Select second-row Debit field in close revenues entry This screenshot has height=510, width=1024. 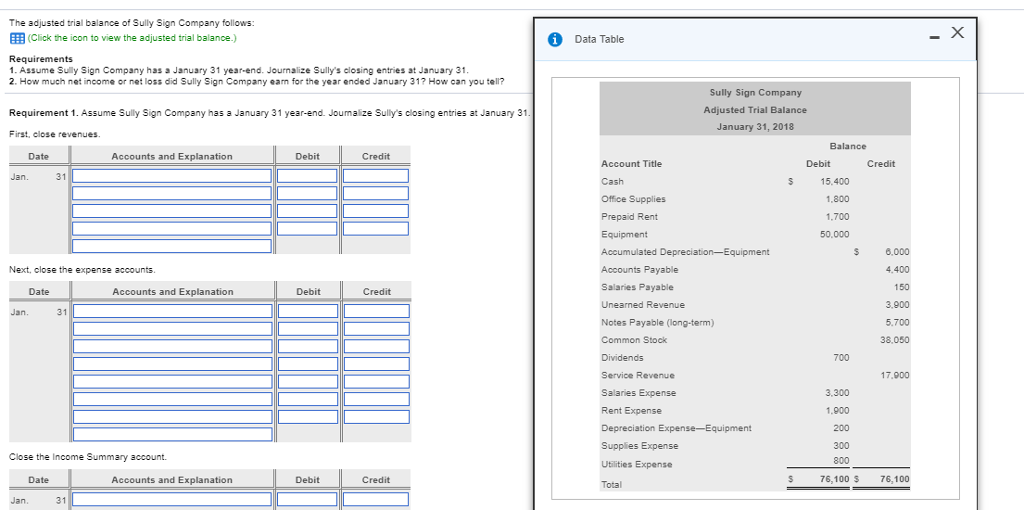point(307,193)
